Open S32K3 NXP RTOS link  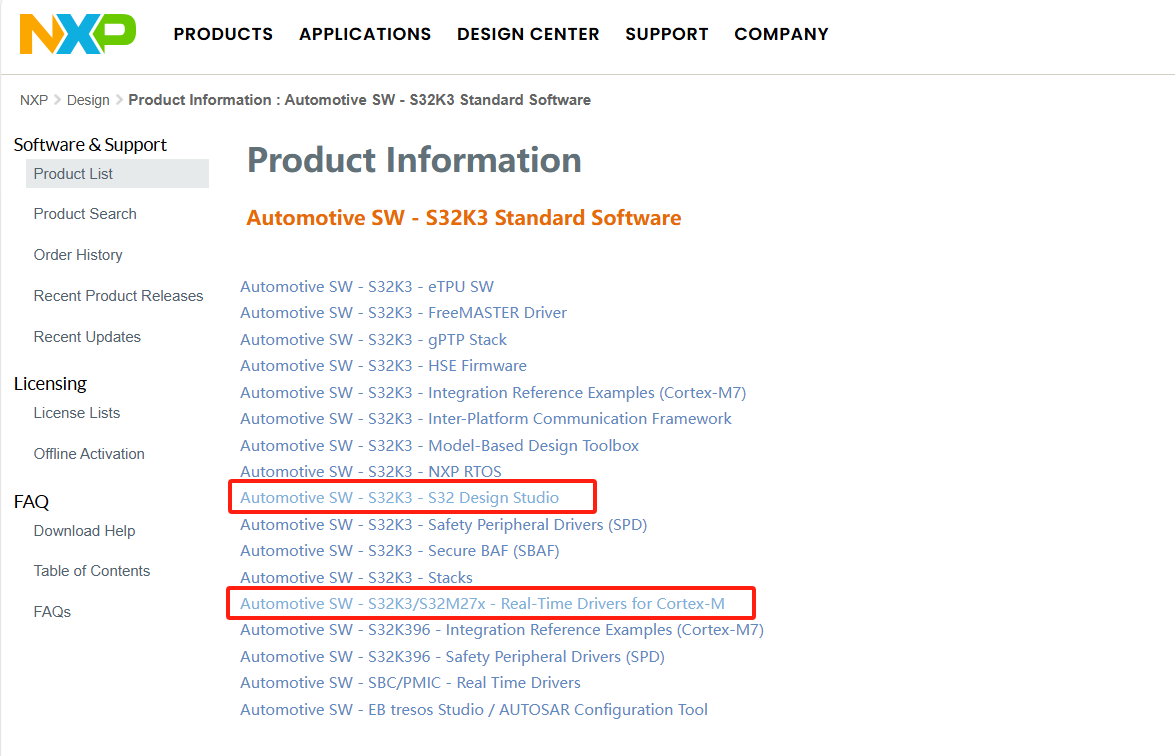371,471
